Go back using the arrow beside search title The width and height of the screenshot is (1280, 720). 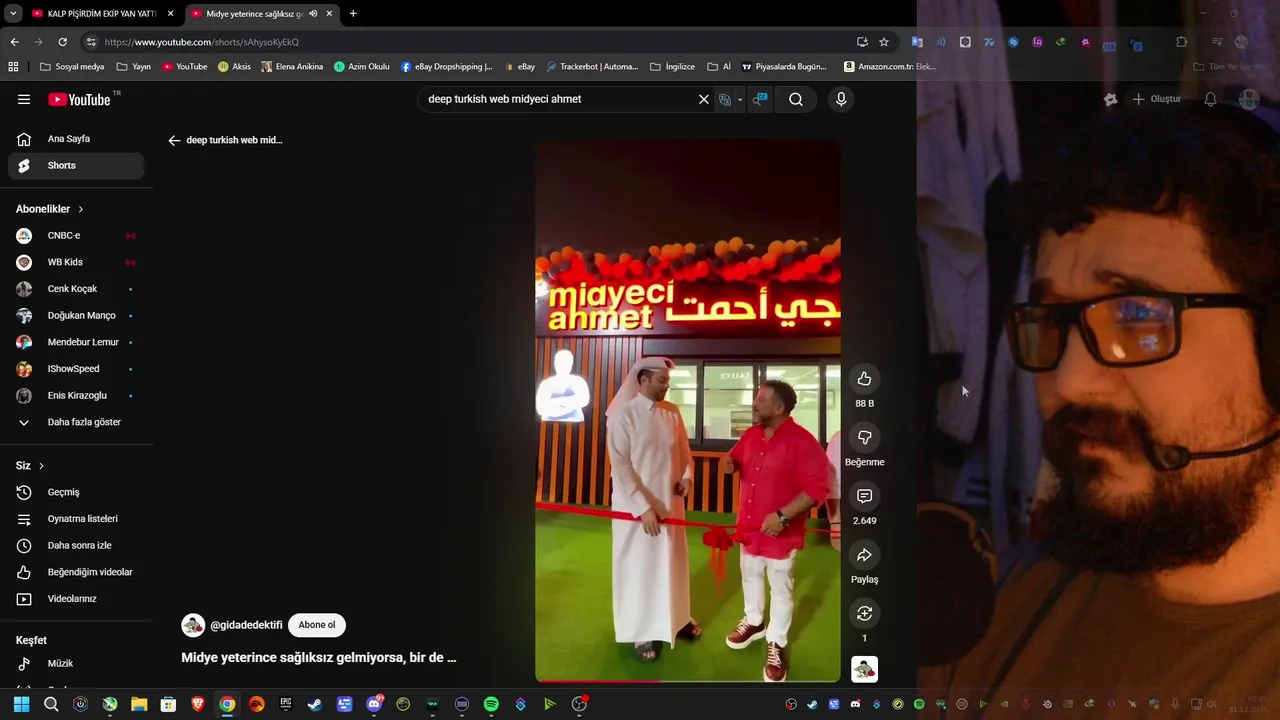174,140
